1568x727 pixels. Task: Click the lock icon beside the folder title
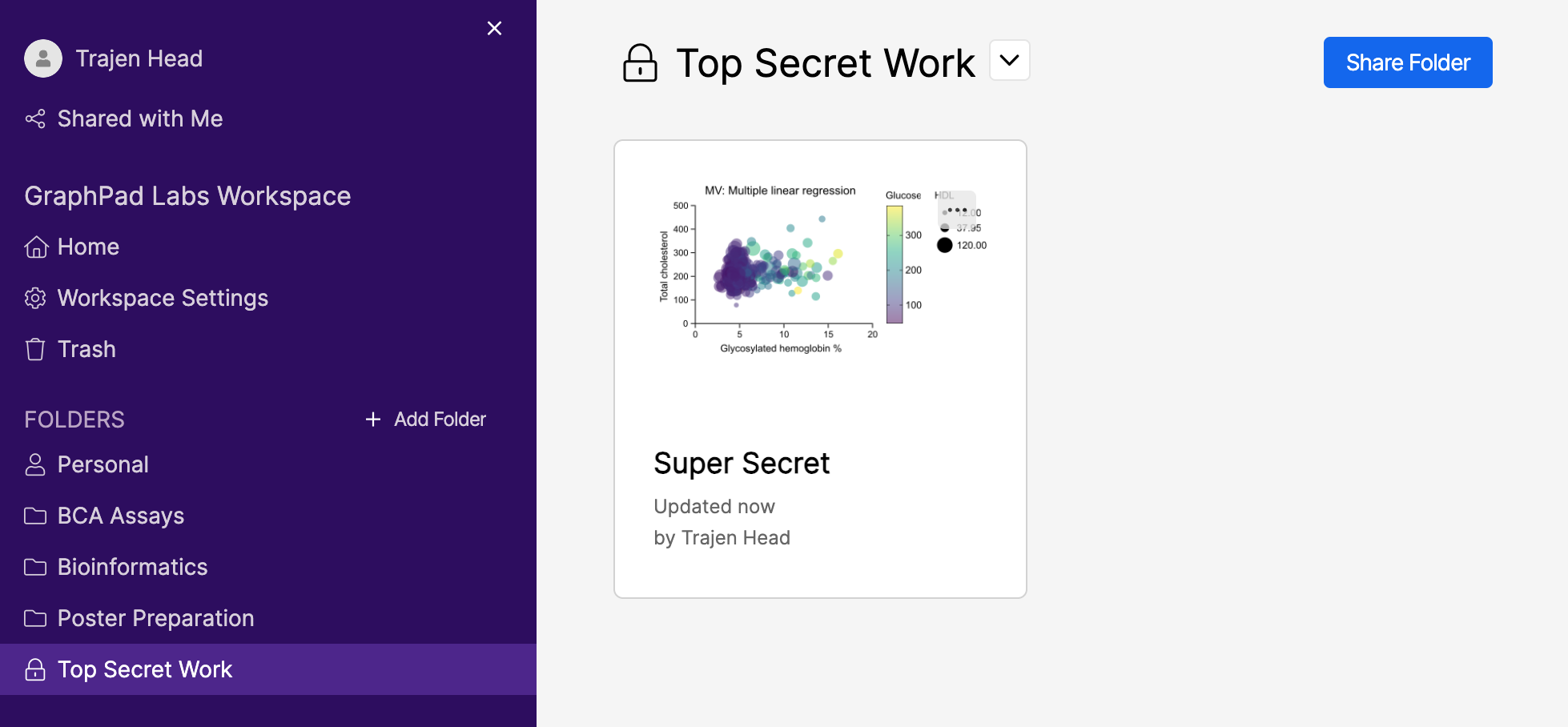click(x=640, y=63)
